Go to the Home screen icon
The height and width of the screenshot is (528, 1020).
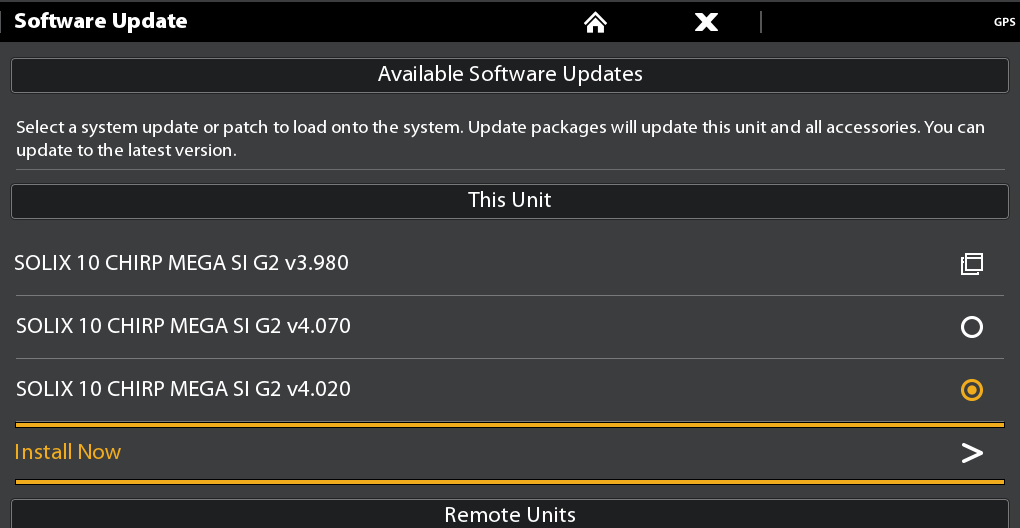595,22
